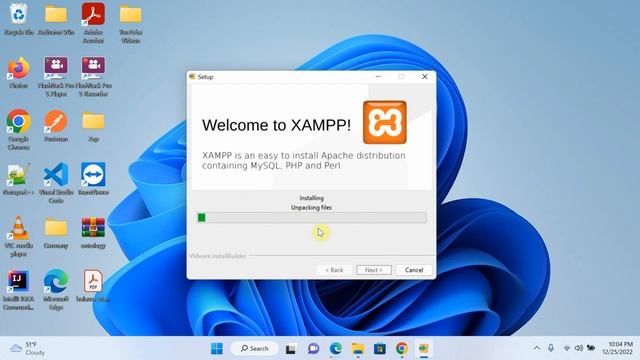The height and width of the screenshot is (360, 640).
Task: Expand the hidden system tray icons
Action: [x=537, y=348]
